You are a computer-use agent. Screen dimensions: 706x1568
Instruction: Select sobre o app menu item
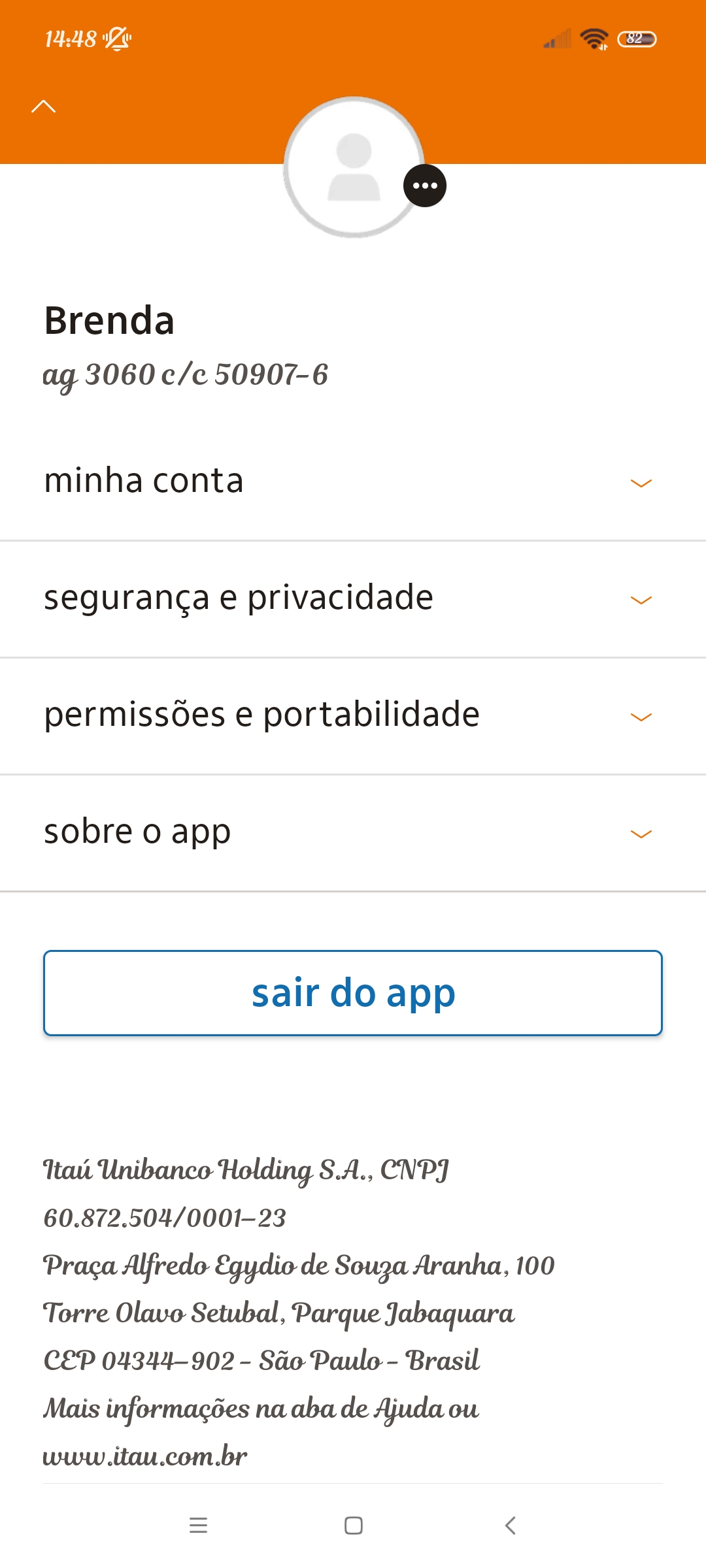(x=137, y=832)
